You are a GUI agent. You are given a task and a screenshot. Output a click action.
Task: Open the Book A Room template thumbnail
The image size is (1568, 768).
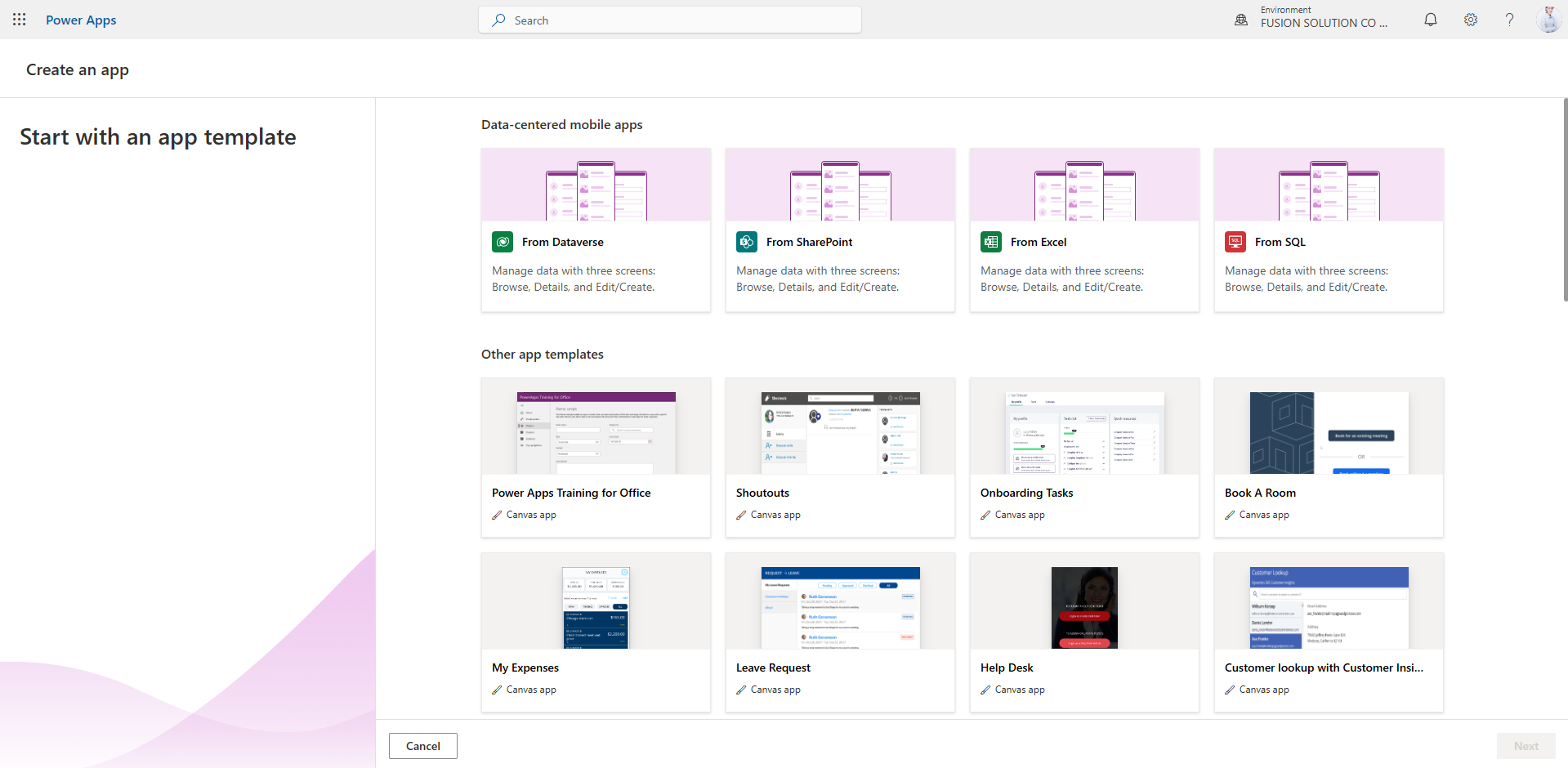coord(1329,433)
